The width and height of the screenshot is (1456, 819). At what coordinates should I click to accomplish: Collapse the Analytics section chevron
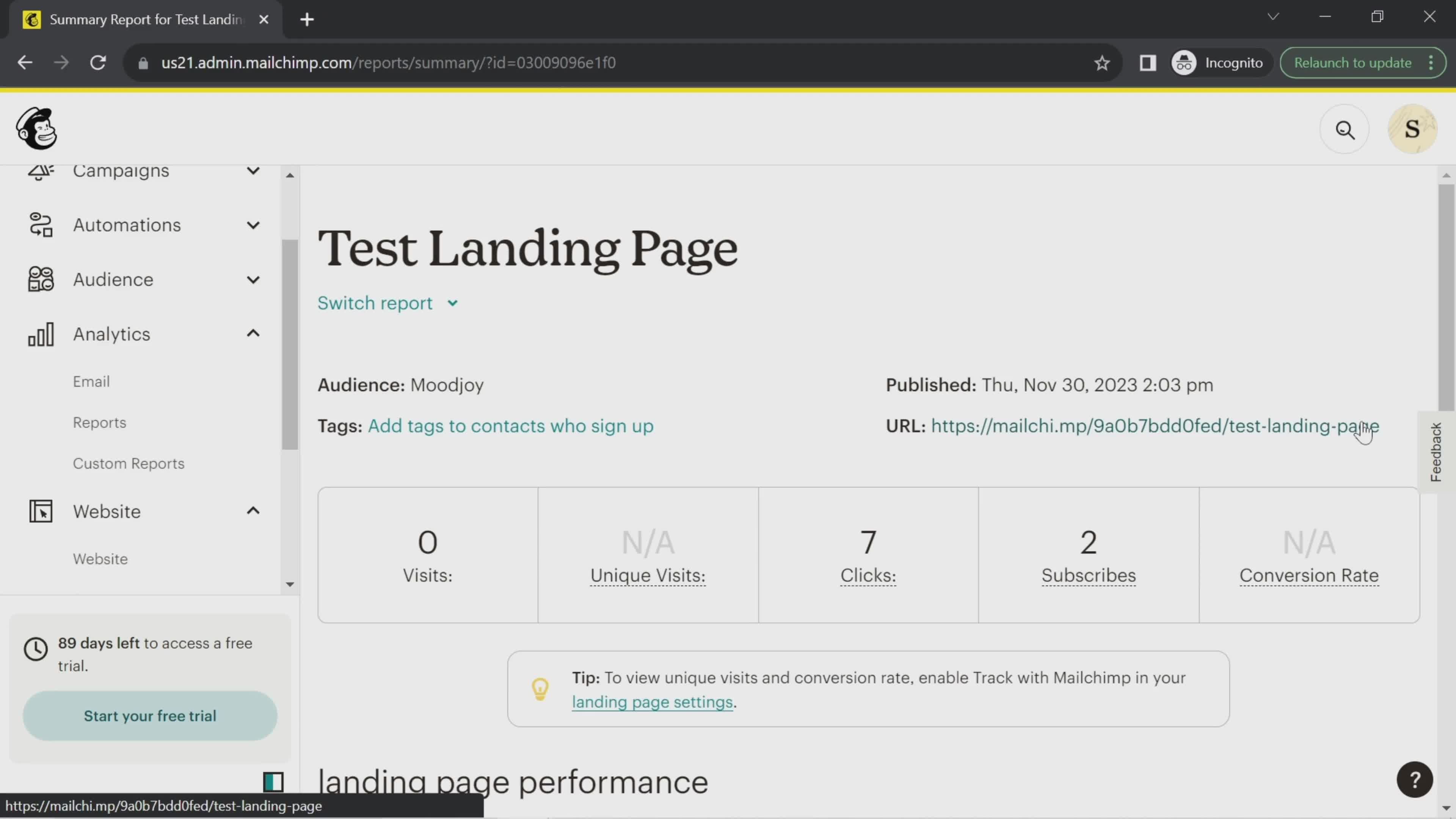click(x=253, y=334)
